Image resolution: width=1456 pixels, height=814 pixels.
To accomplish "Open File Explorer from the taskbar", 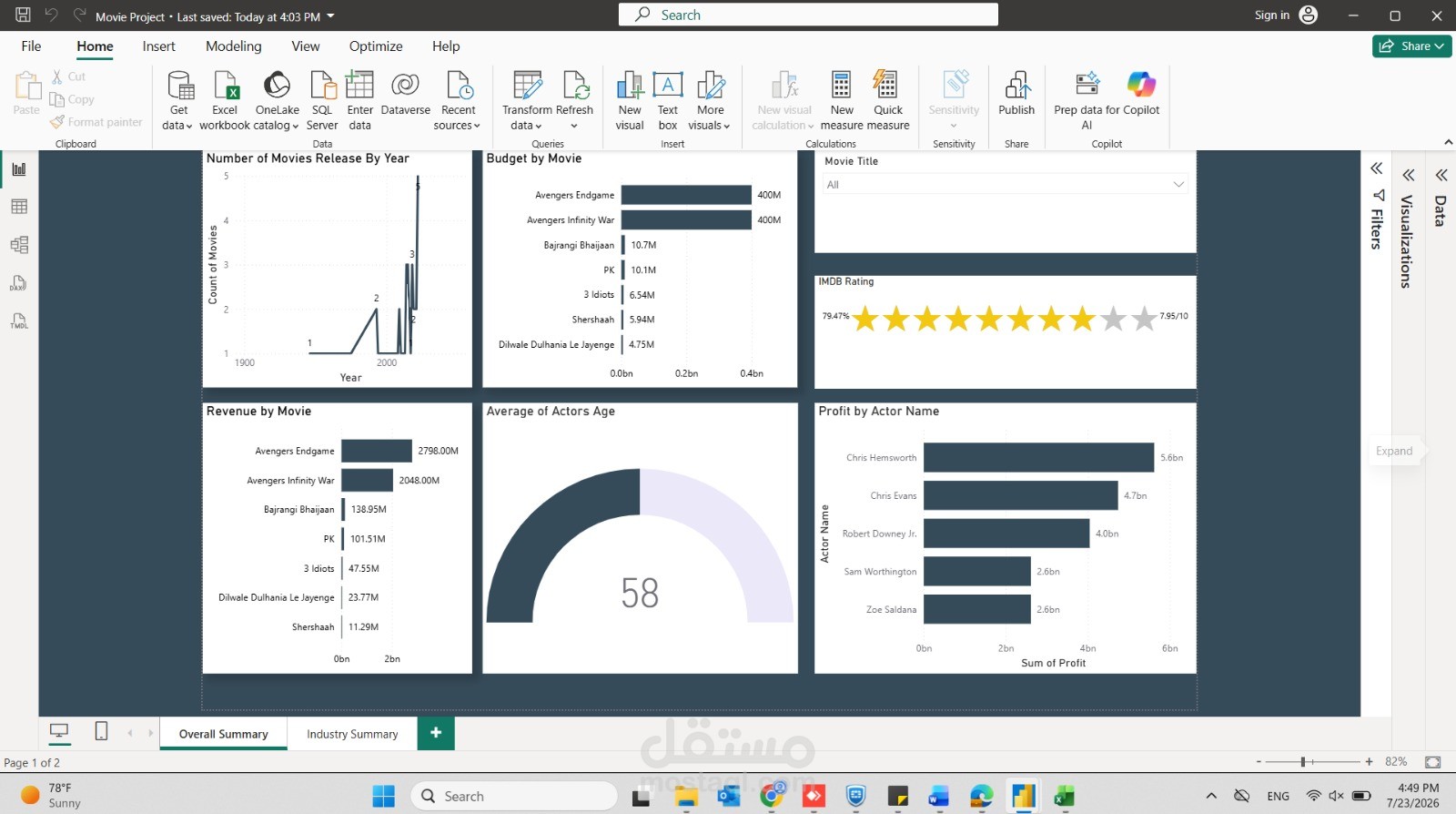I will click(686, 797).
